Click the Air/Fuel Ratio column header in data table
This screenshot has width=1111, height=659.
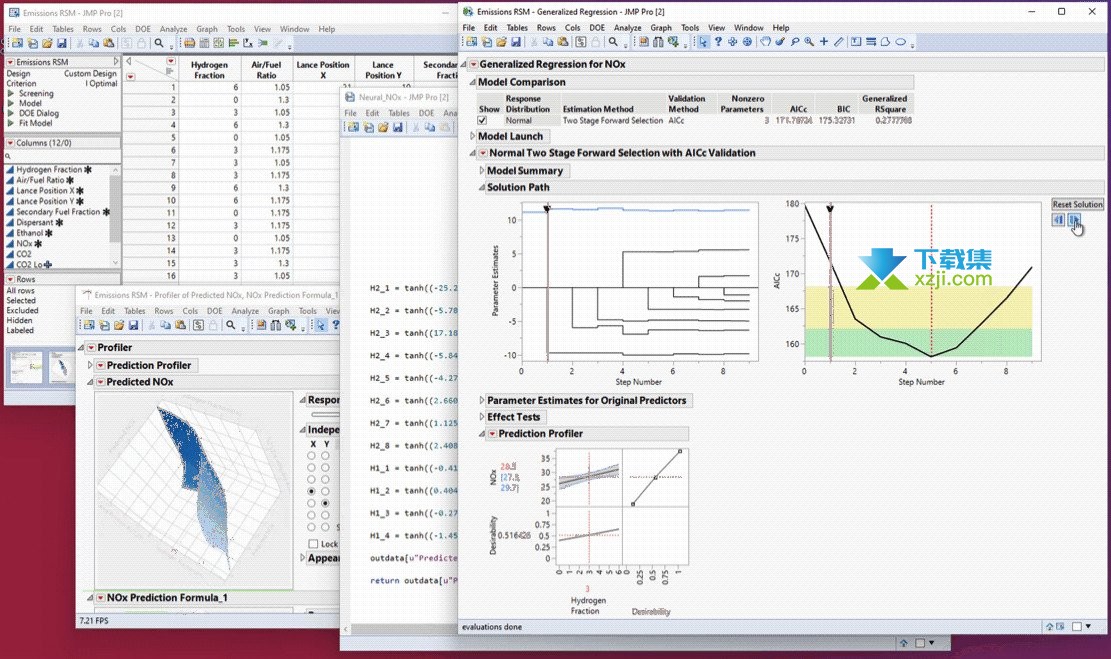(x=266, y=69)
